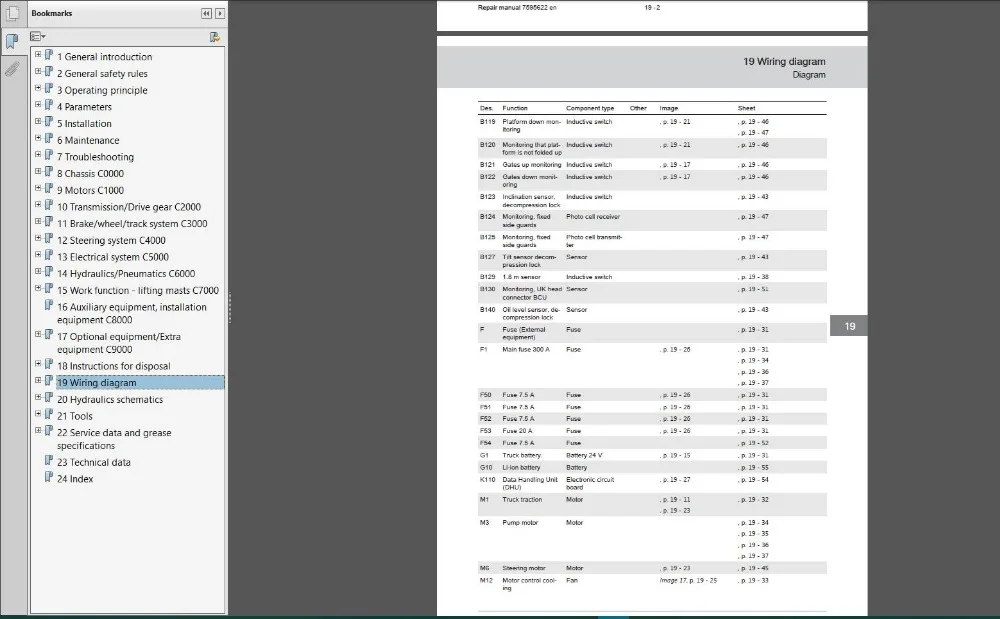The image size is (1000, 619).
Task: Collapse bookmarks panel with double-arrow button
Action: 206,13
